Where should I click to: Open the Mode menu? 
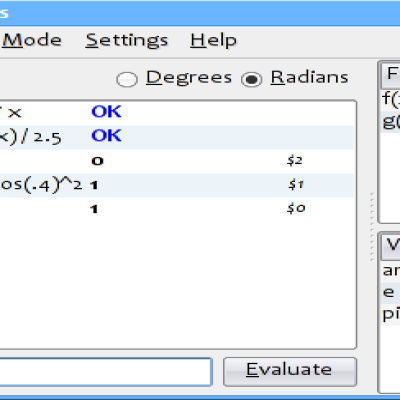point(32,40)
